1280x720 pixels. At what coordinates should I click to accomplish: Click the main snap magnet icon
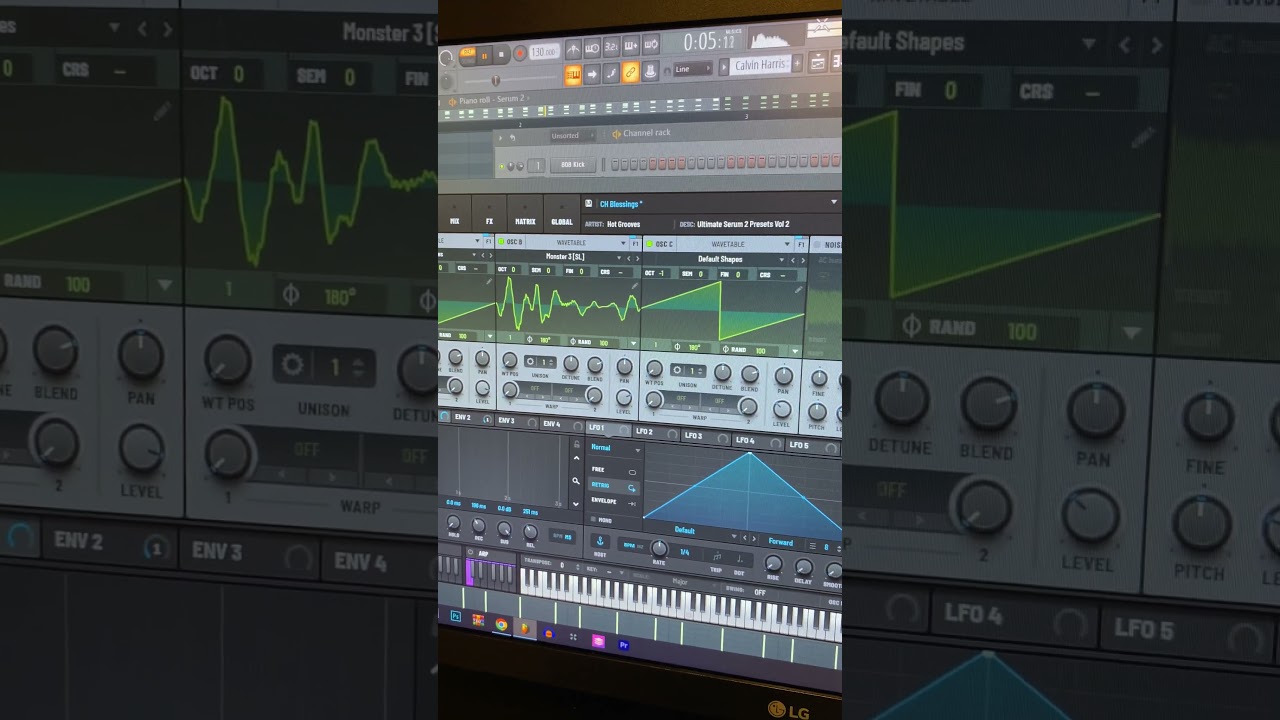pyautogui.click(x=667, y=71)
